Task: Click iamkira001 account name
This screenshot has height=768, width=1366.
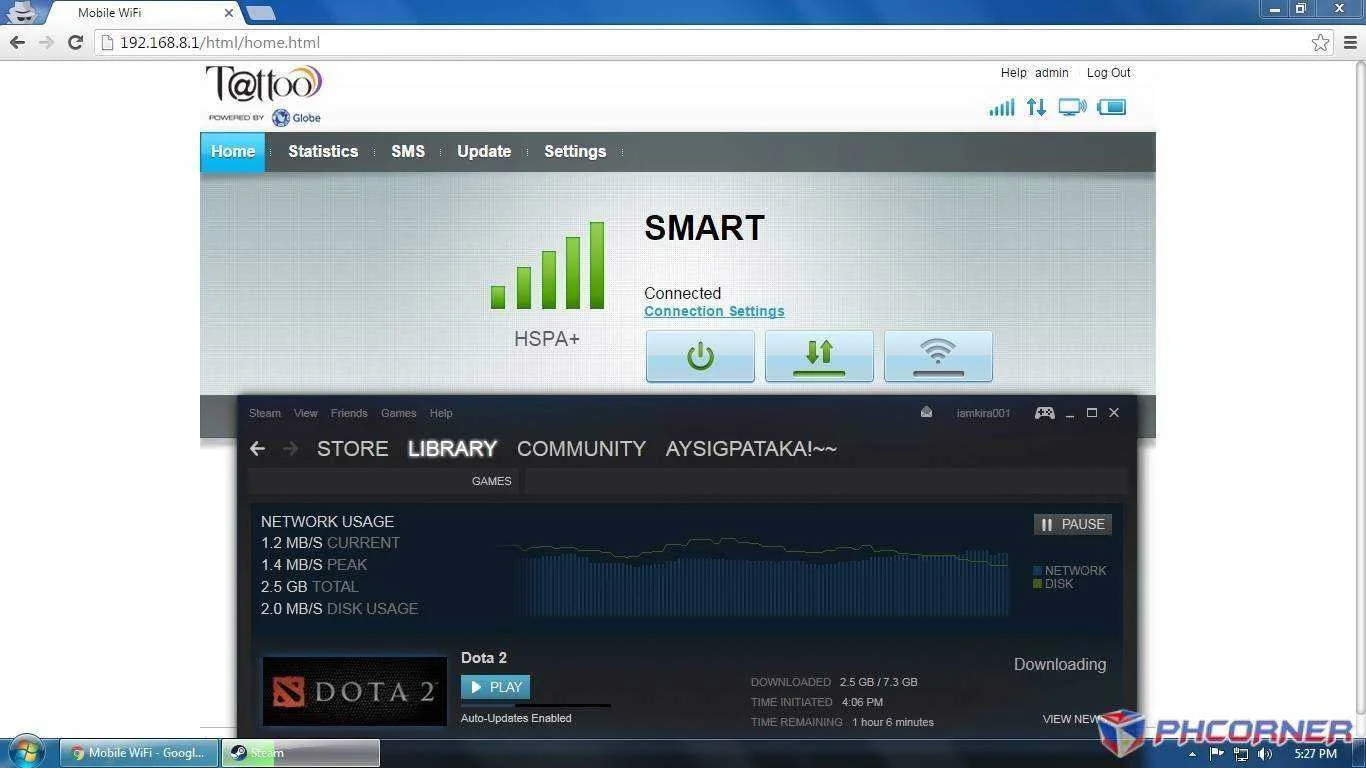Action: point(983,413)
